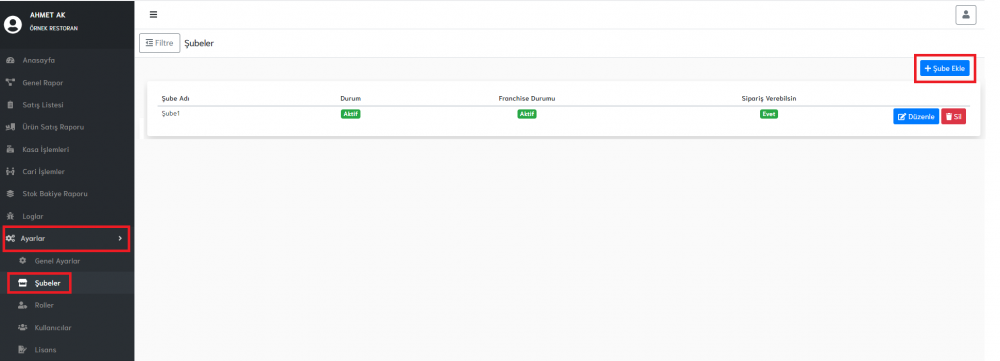Screen dimensions: 1000x361
Task: Delete Şube1 with the Sil button
Action: pos(953,117)
